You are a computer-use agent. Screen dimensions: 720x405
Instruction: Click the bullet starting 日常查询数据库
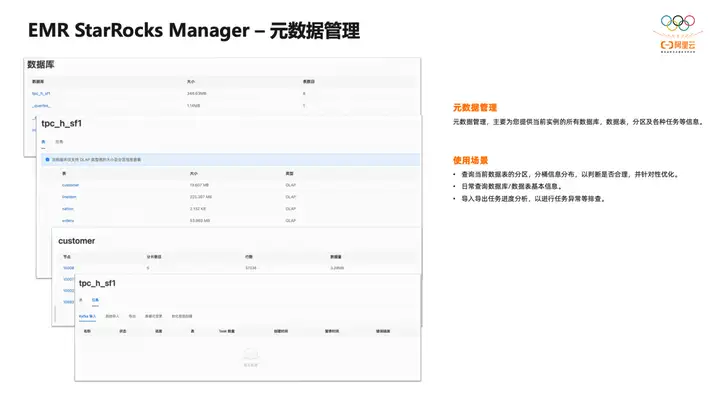pos(512,186)
